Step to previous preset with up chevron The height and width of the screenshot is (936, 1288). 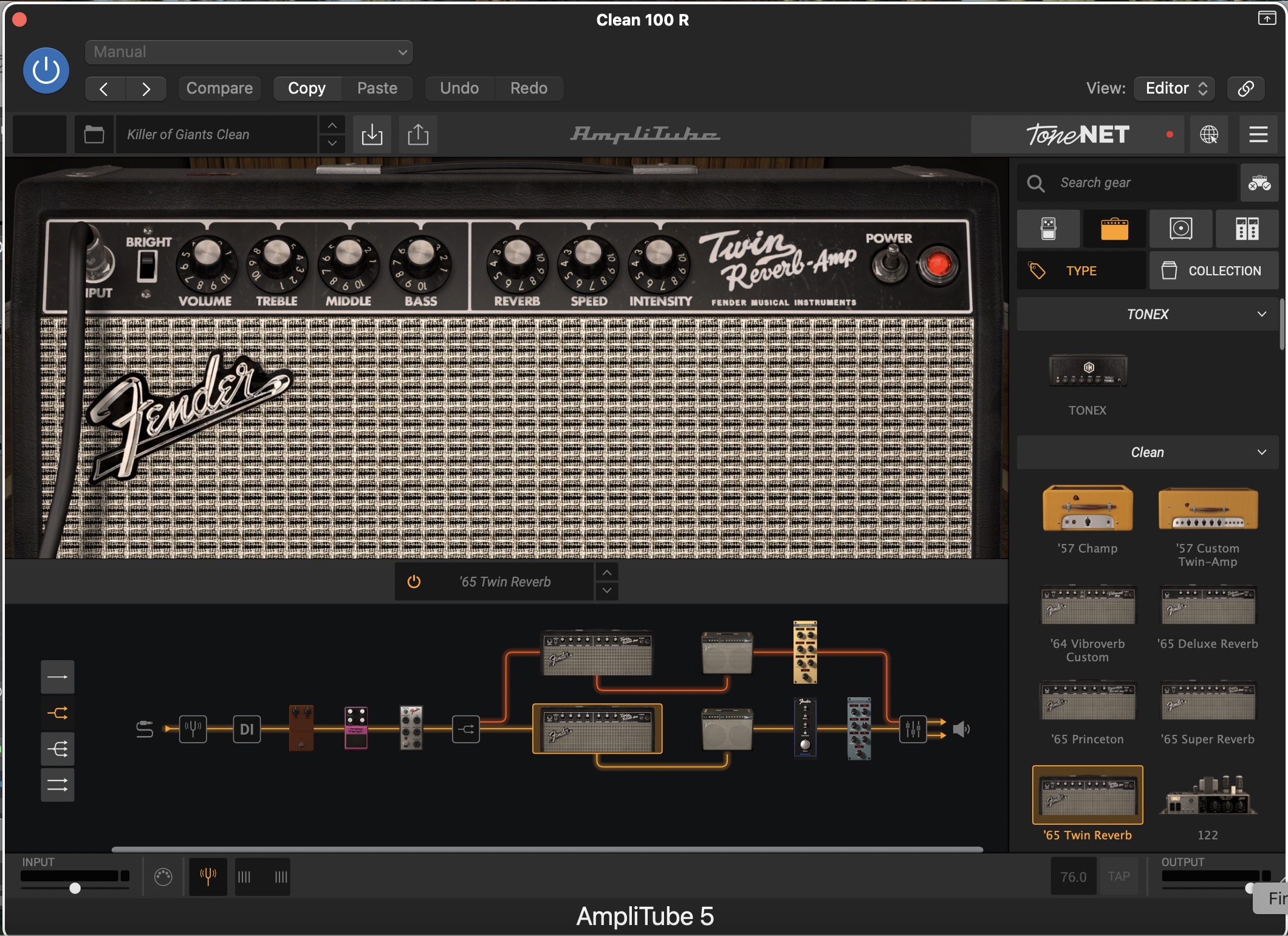[x=332, y=125]
